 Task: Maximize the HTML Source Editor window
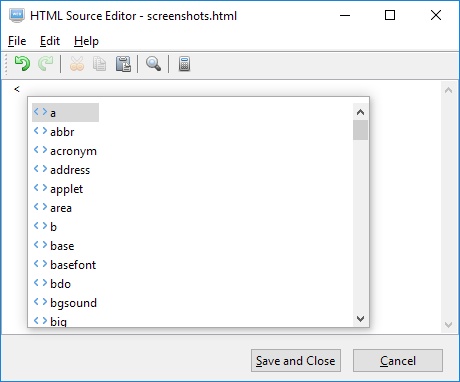point(390,15)
